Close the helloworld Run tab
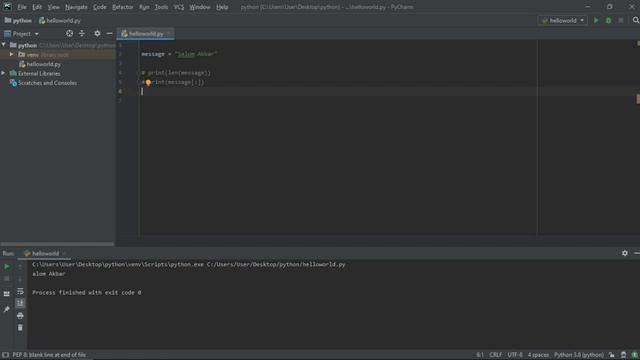This screenshot has height=360, width=640. click(64, 254)
